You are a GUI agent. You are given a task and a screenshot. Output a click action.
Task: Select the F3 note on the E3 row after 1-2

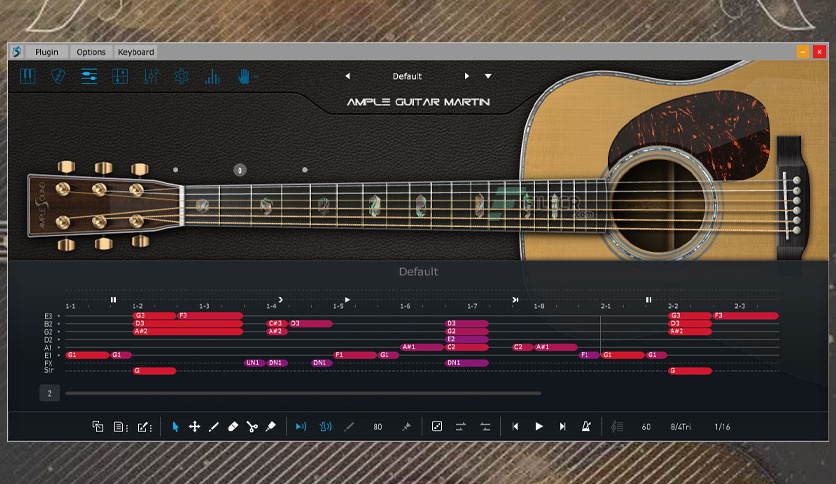tap(210, 316)
